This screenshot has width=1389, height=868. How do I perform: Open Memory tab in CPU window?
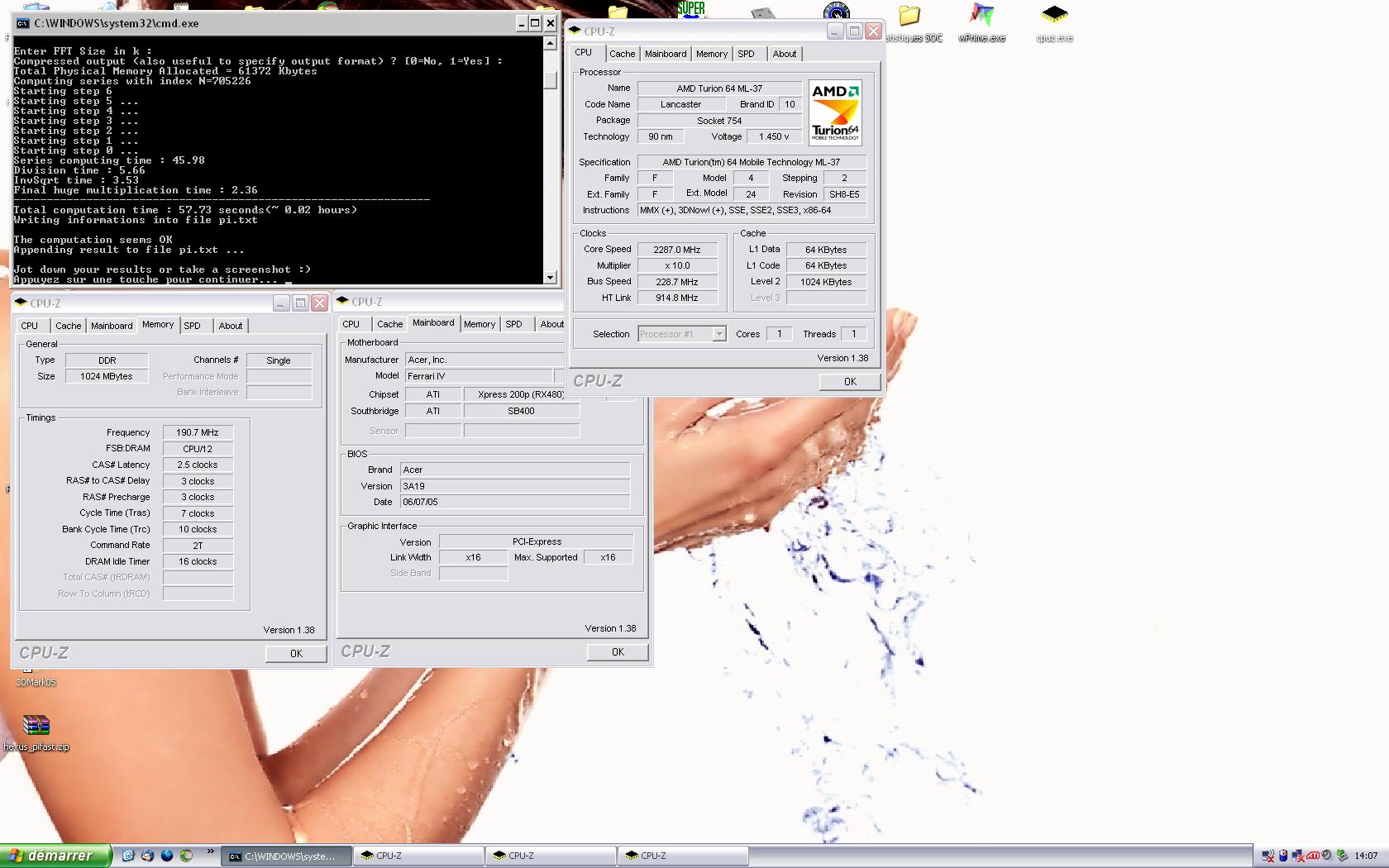712,54
